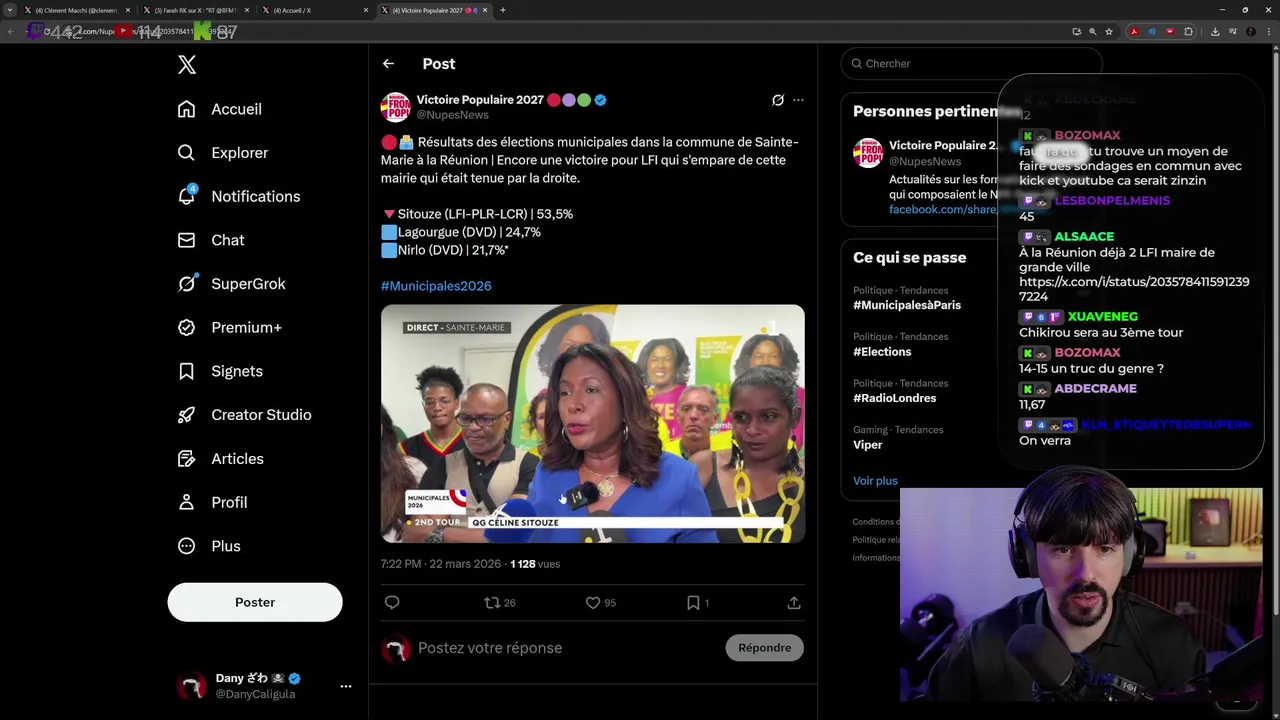Open Premium+ in sidebar
Viewport: 1280px width, 720px height.
[229, 327]
